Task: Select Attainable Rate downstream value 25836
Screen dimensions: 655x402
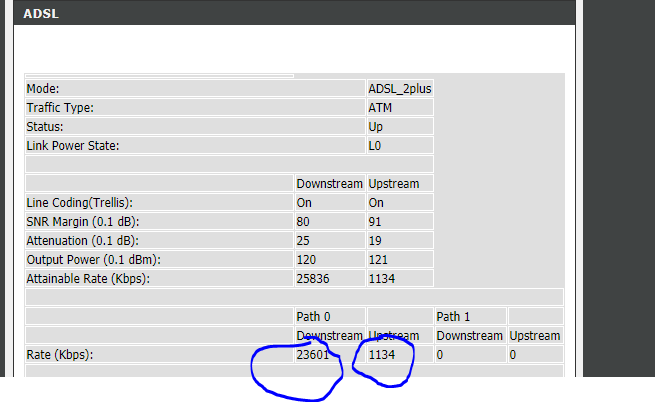Action: pos(313,278)
